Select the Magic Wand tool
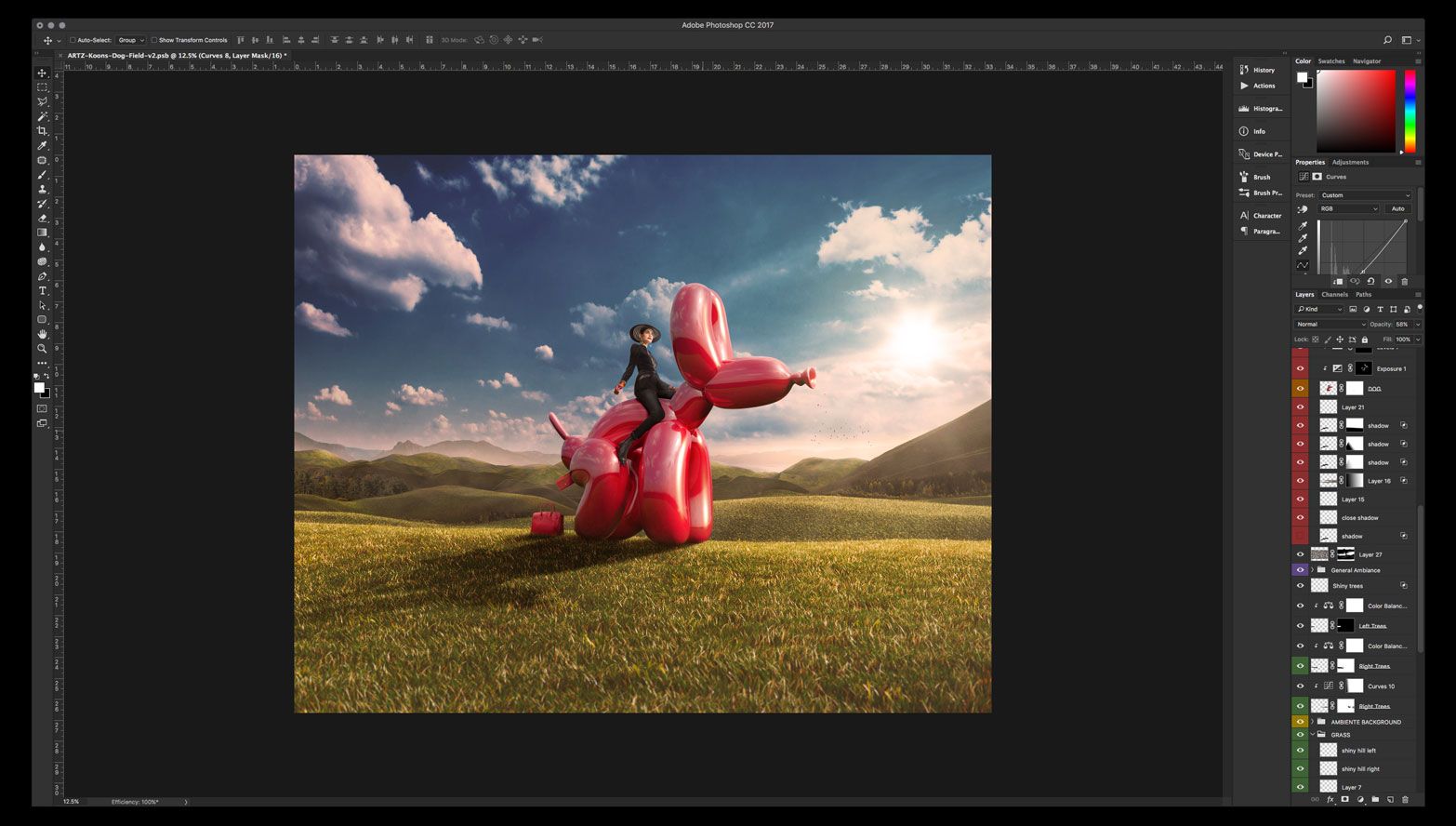Viewport: 1456px width, 826px height. [x=42, y=116]
